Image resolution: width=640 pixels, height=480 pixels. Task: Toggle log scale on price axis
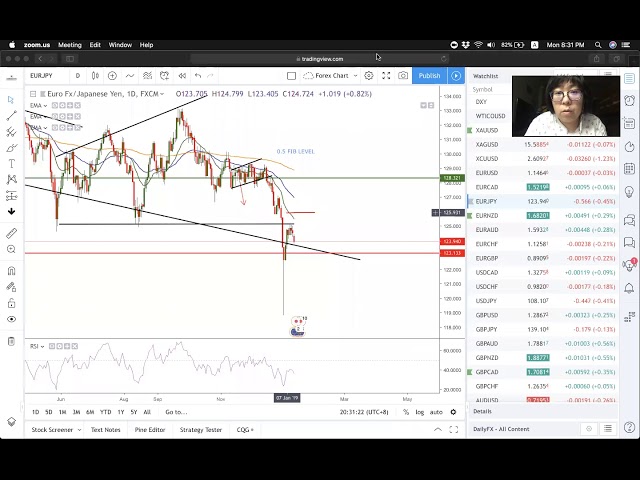point(420,412)
